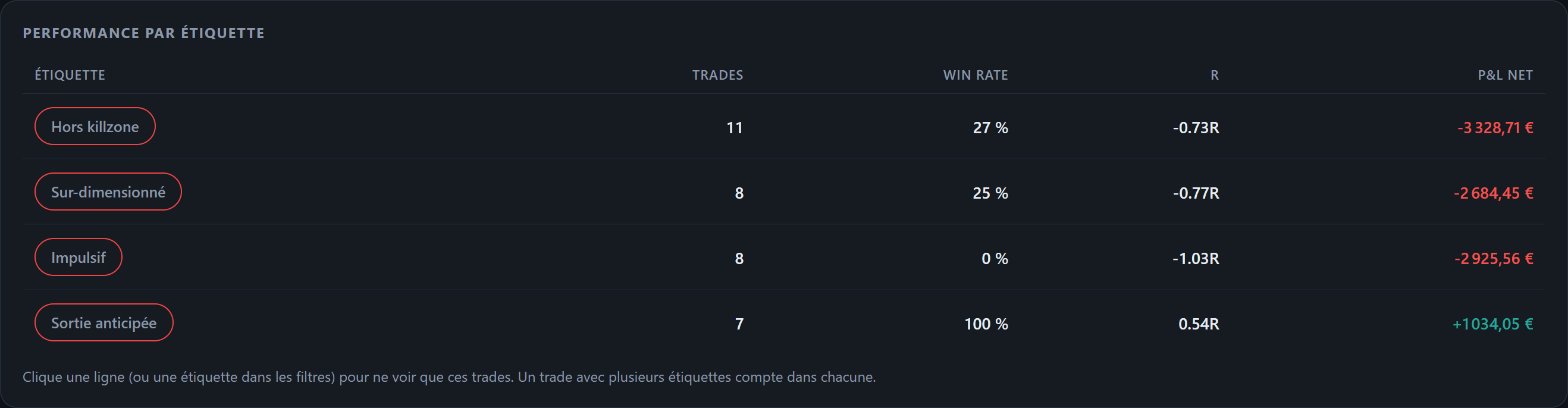Viewport: 1568px width, 408px height.
Task: Click the ÉTIQUETTE column header
Action: (x=70, y=75)
